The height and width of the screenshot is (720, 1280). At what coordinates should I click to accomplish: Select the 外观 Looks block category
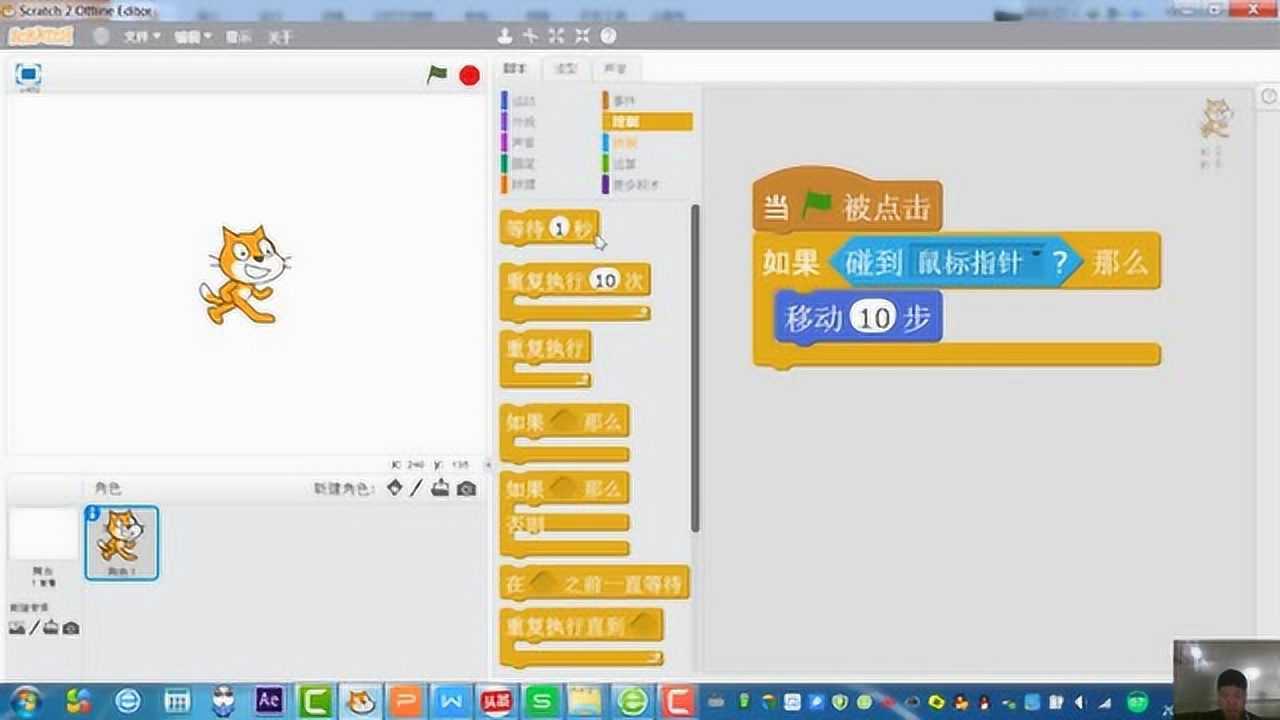click(x=519, y=122)
